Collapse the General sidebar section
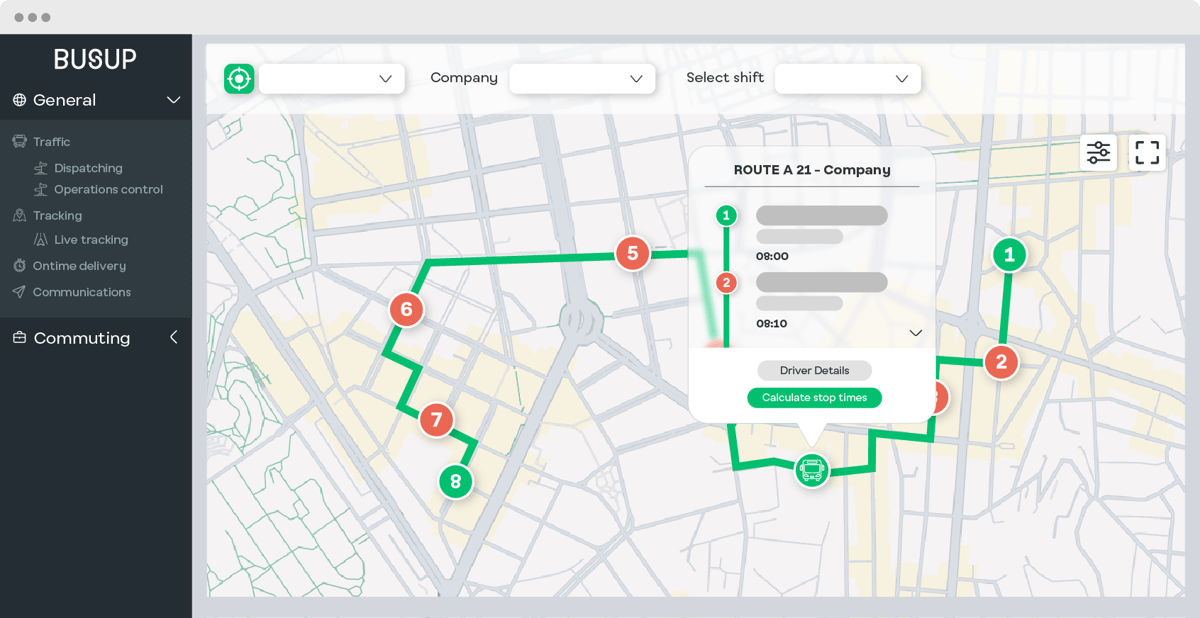The height and width of the screenshot is (618, 1200). coord(173,100)
